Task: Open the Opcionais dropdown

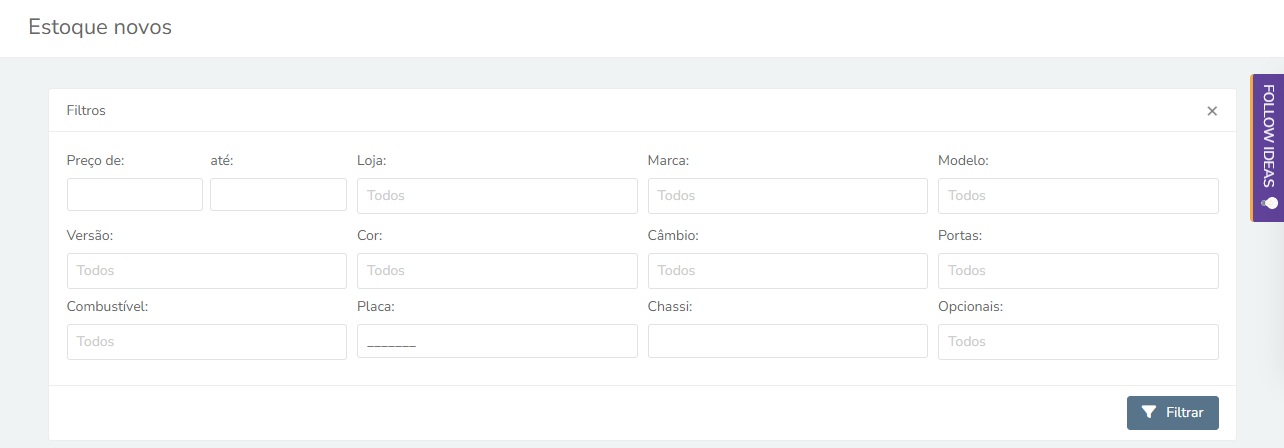Action: tap(1078, 342)
